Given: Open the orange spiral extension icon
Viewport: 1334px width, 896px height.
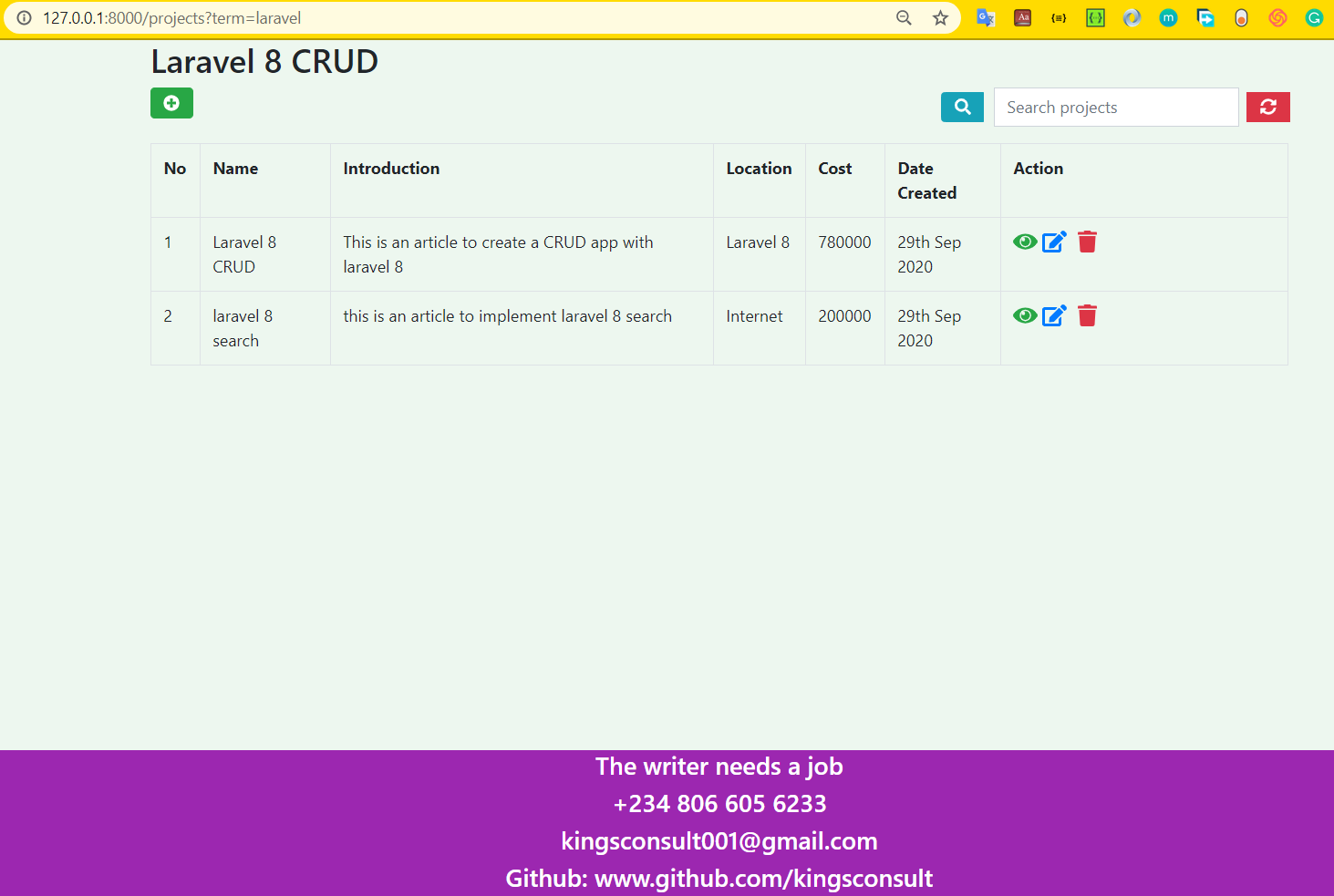Looking at the screenshot, I should click(1277, 17).
